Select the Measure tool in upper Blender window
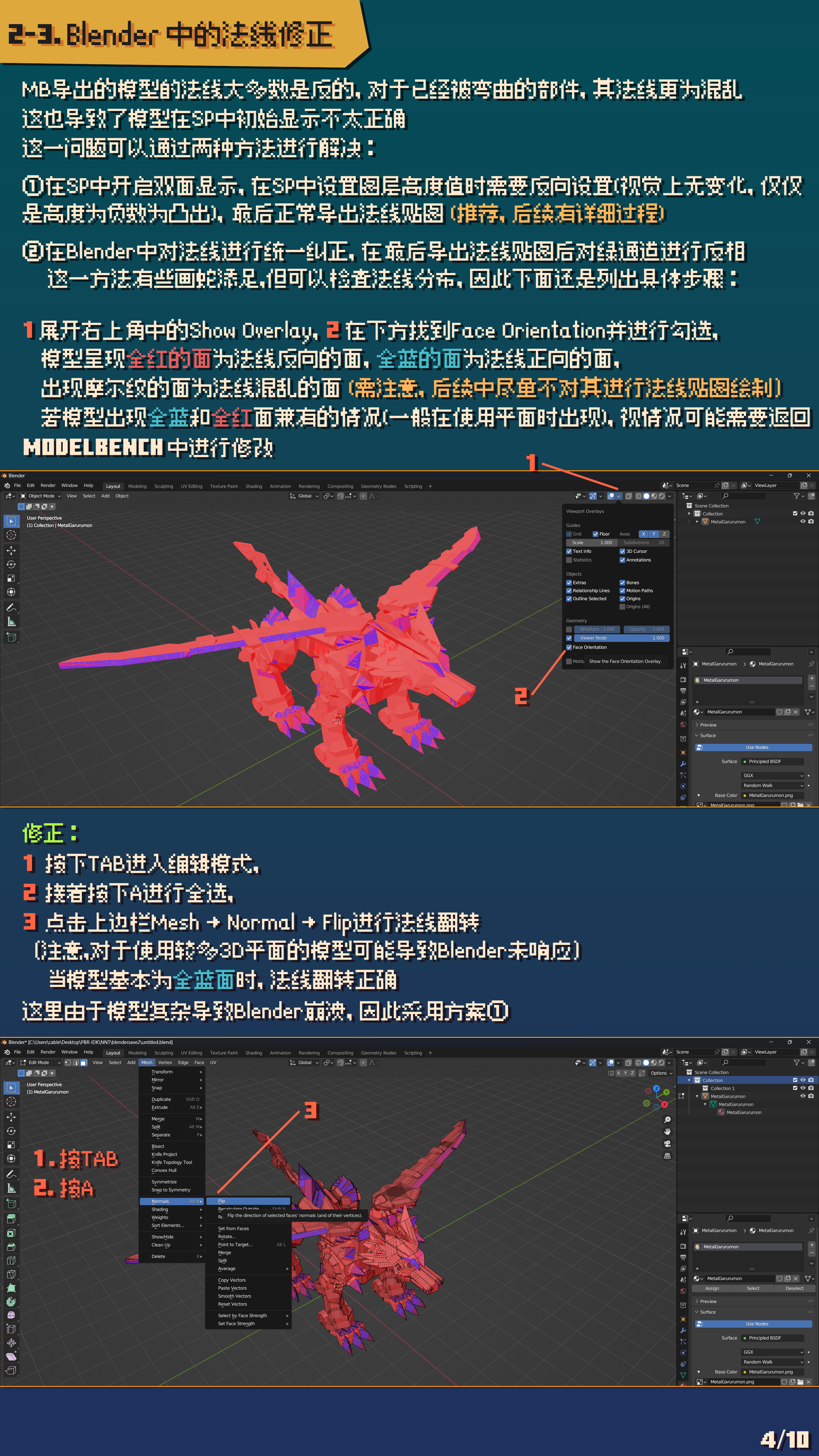The height and width of the screenshot is (1456, 819). (11, 622)
